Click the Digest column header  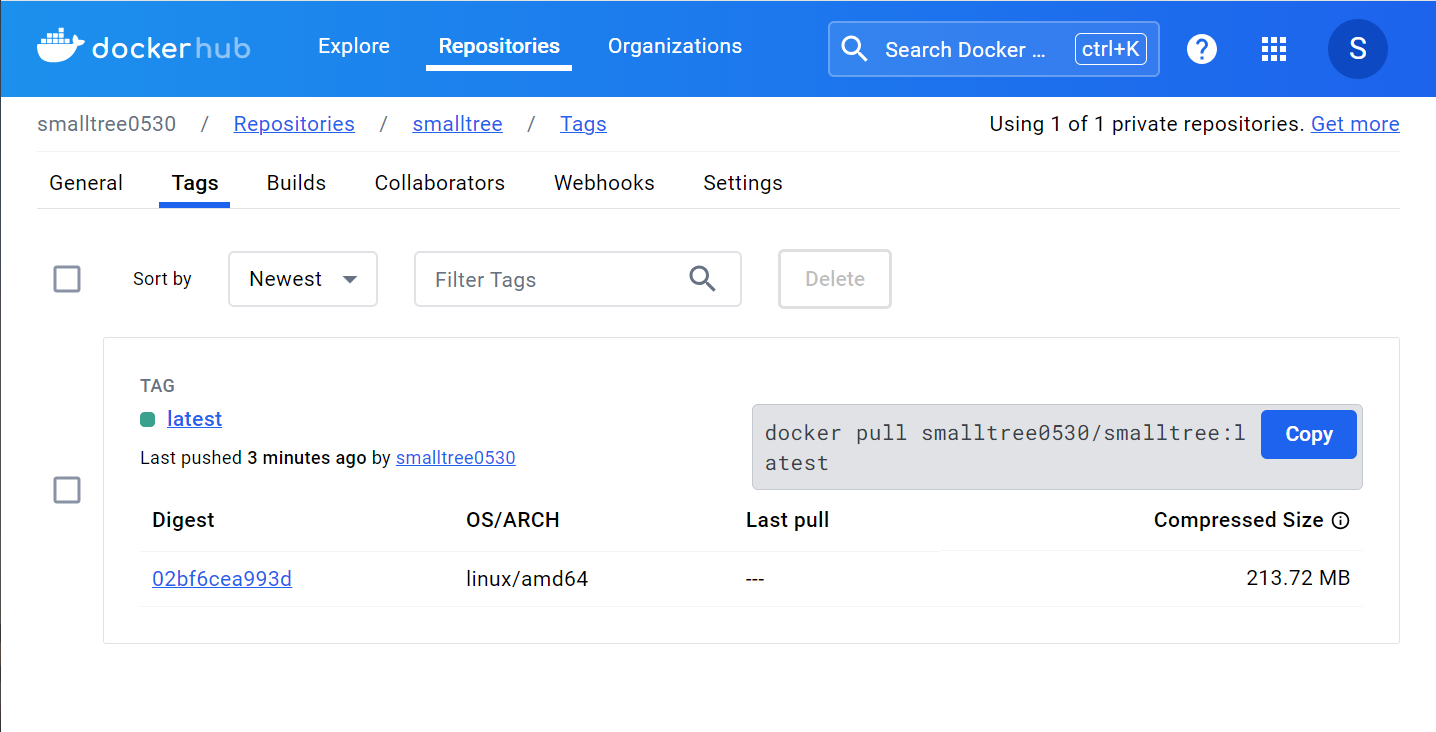click(x=183, y=520)
